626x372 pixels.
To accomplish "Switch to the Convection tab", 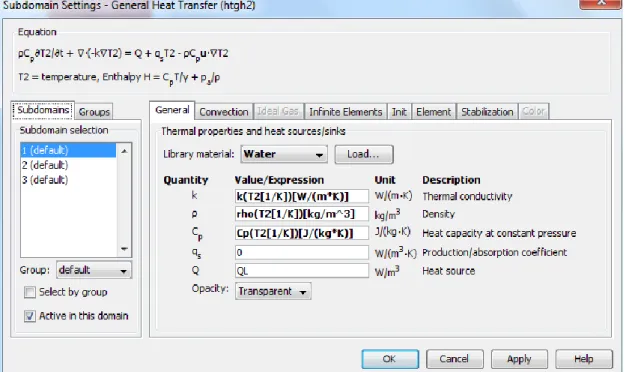I will point(224,112).
